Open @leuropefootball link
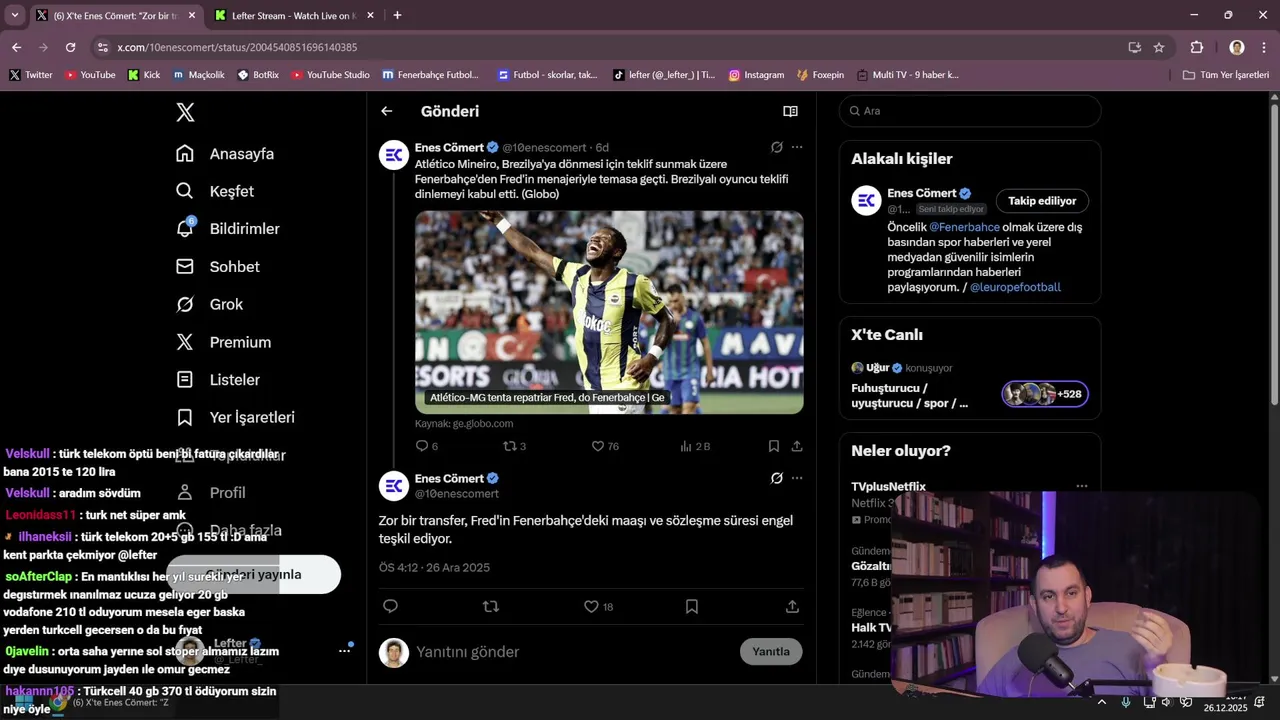1280x720 pixels. click(x=1015, y=287)
